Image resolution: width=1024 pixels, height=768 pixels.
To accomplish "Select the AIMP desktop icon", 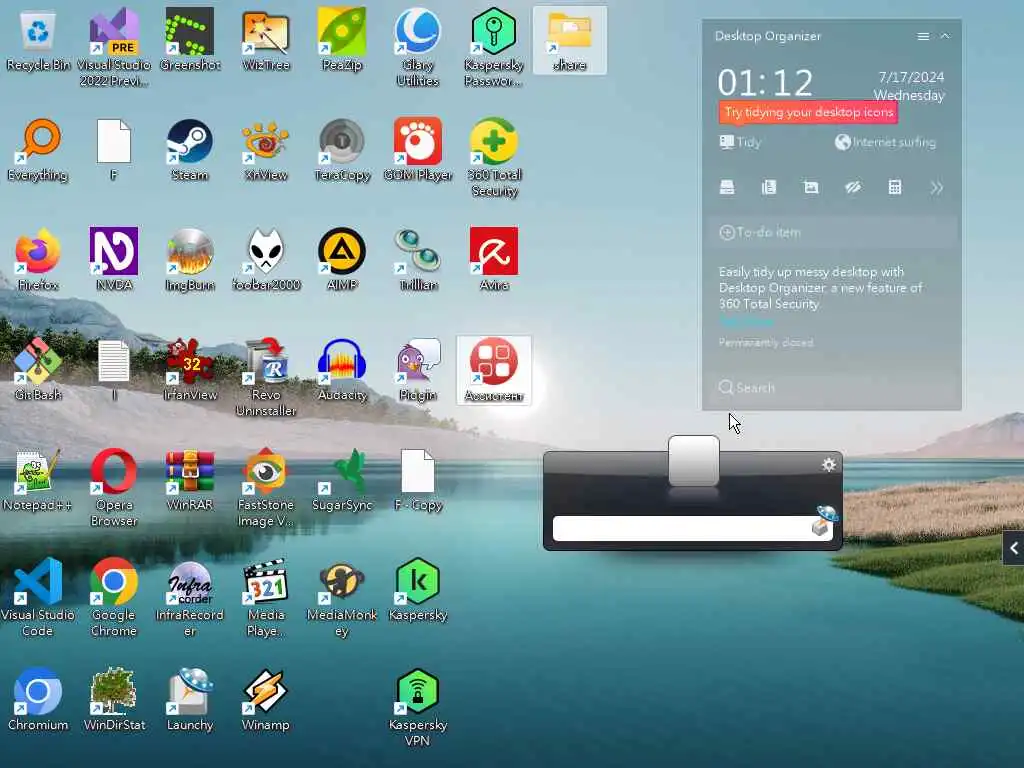I will pyautogui.click(x=342, y=260).
